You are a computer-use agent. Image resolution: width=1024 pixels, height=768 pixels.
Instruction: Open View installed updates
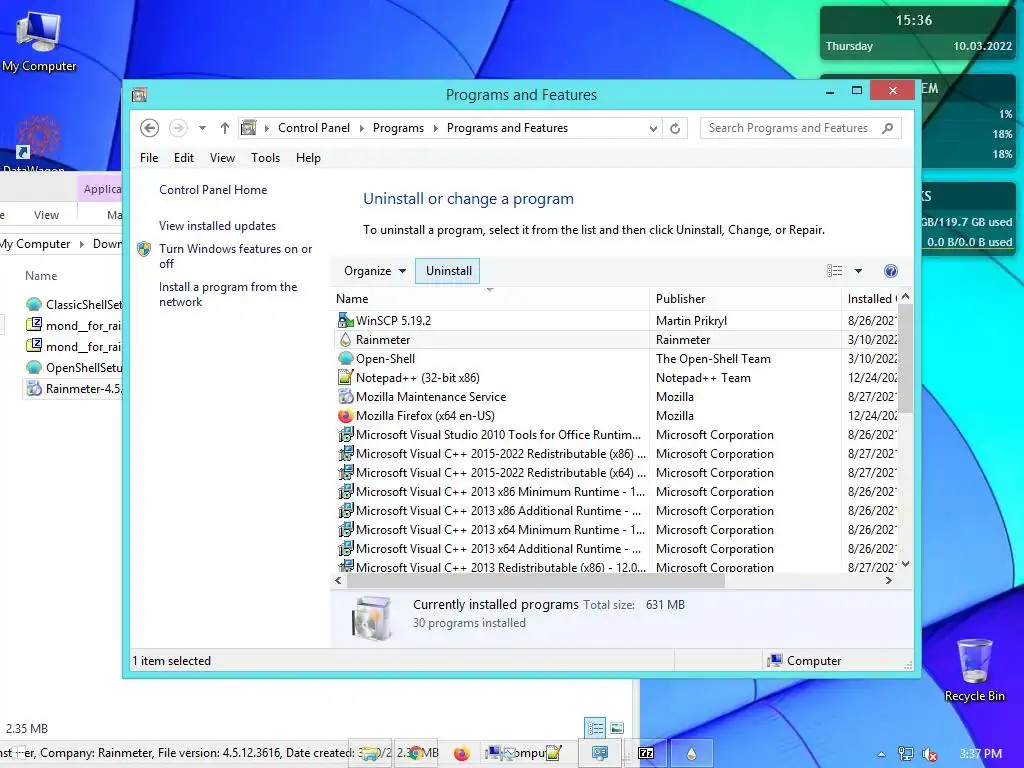[217, 225]
